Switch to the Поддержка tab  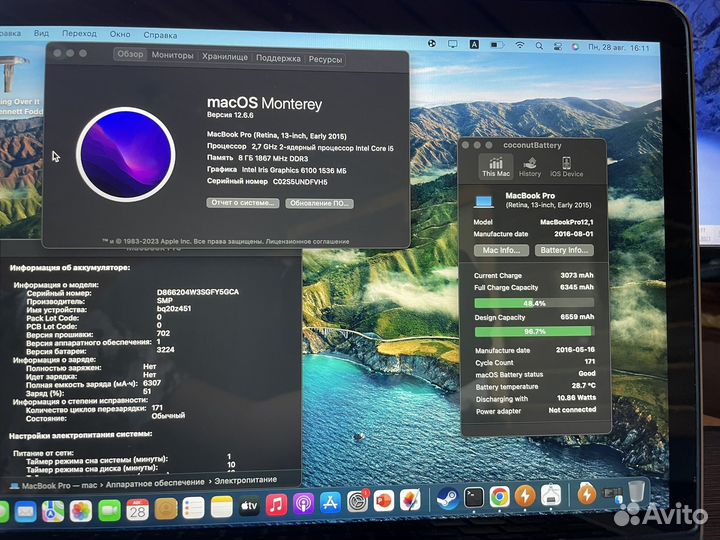278,58
